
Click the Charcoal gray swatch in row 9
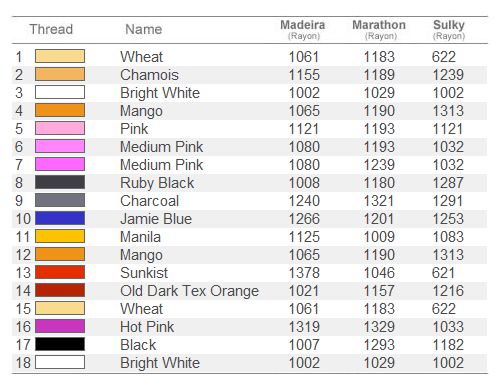pyautogui.click(x=60, y=200)
